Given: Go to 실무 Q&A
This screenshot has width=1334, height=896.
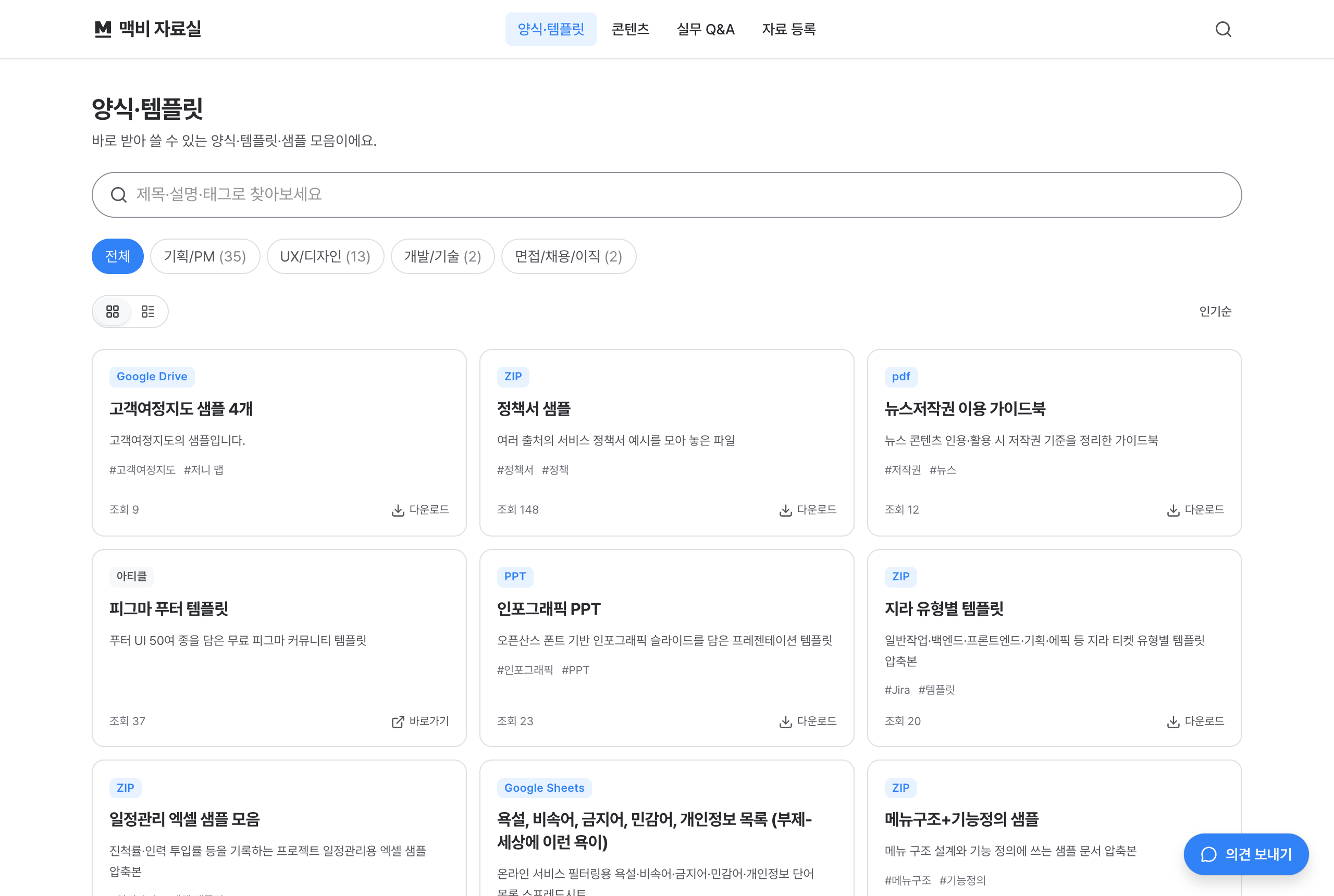Looking at the screenshot, I should point(706,29).
